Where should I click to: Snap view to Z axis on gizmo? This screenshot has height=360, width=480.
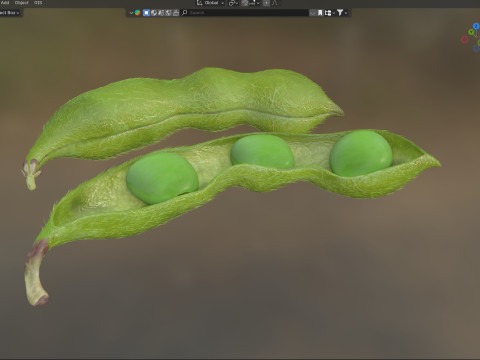pos(476,26)
